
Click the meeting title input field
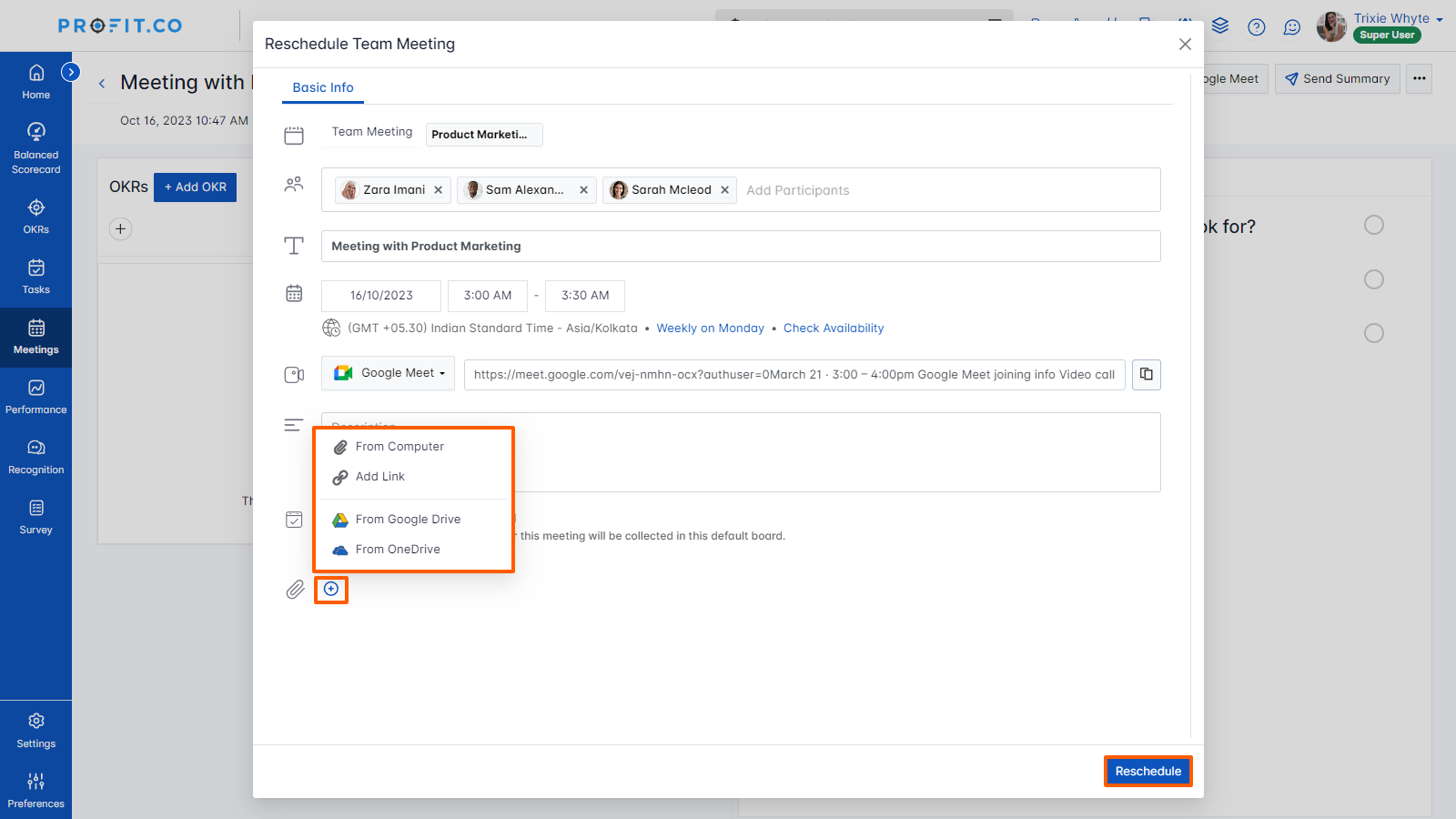[x=740, y=247]
